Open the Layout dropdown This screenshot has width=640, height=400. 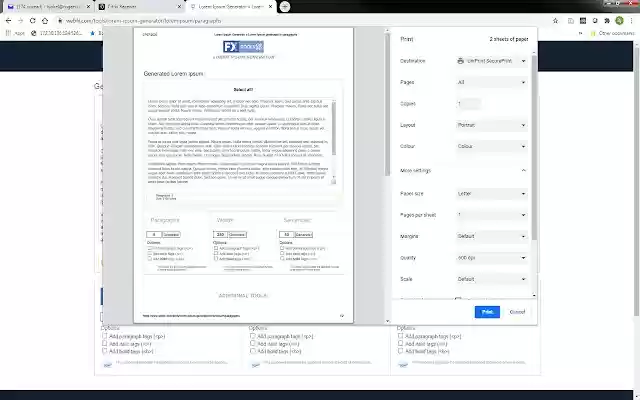click(491, 125)
